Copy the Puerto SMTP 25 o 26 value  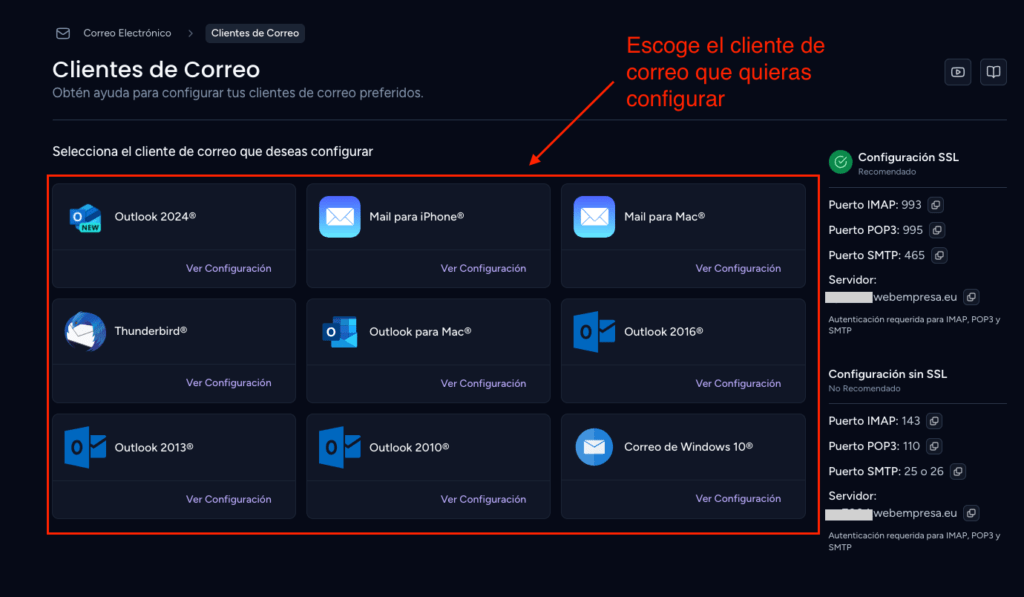click(x=958, y=472)
